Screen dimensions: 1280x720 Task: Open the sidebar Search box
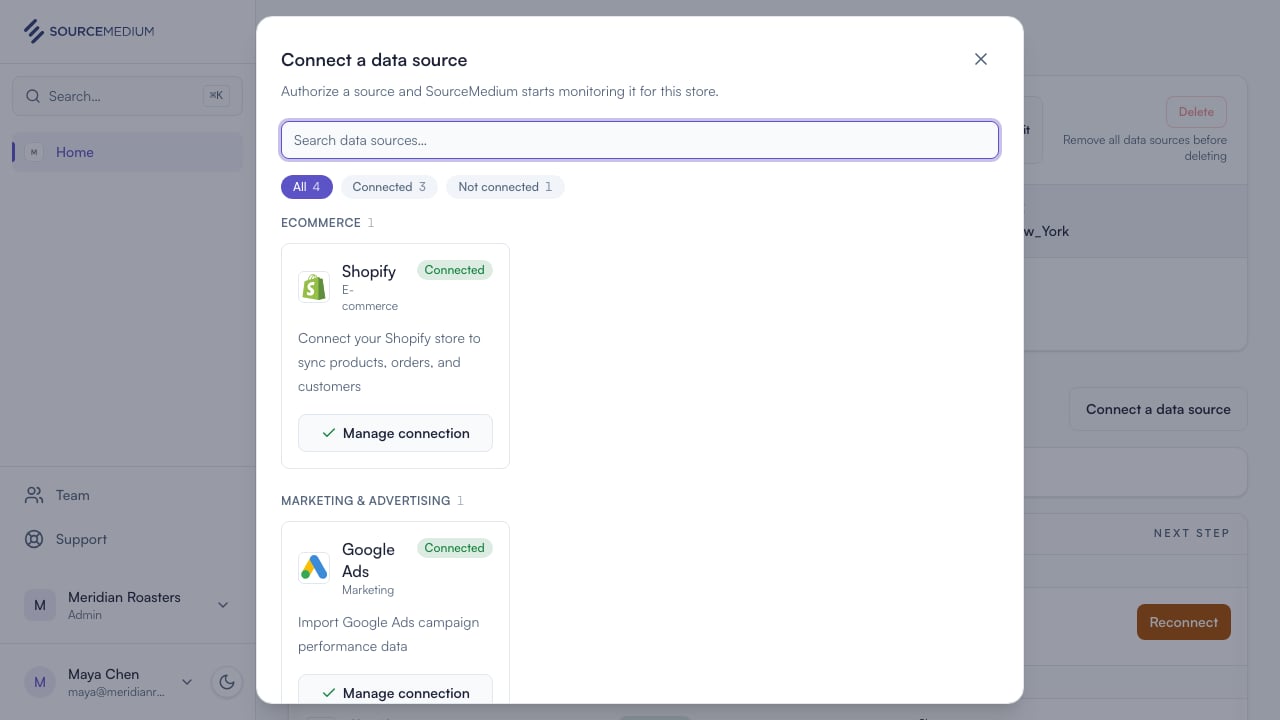click(127, 96)
